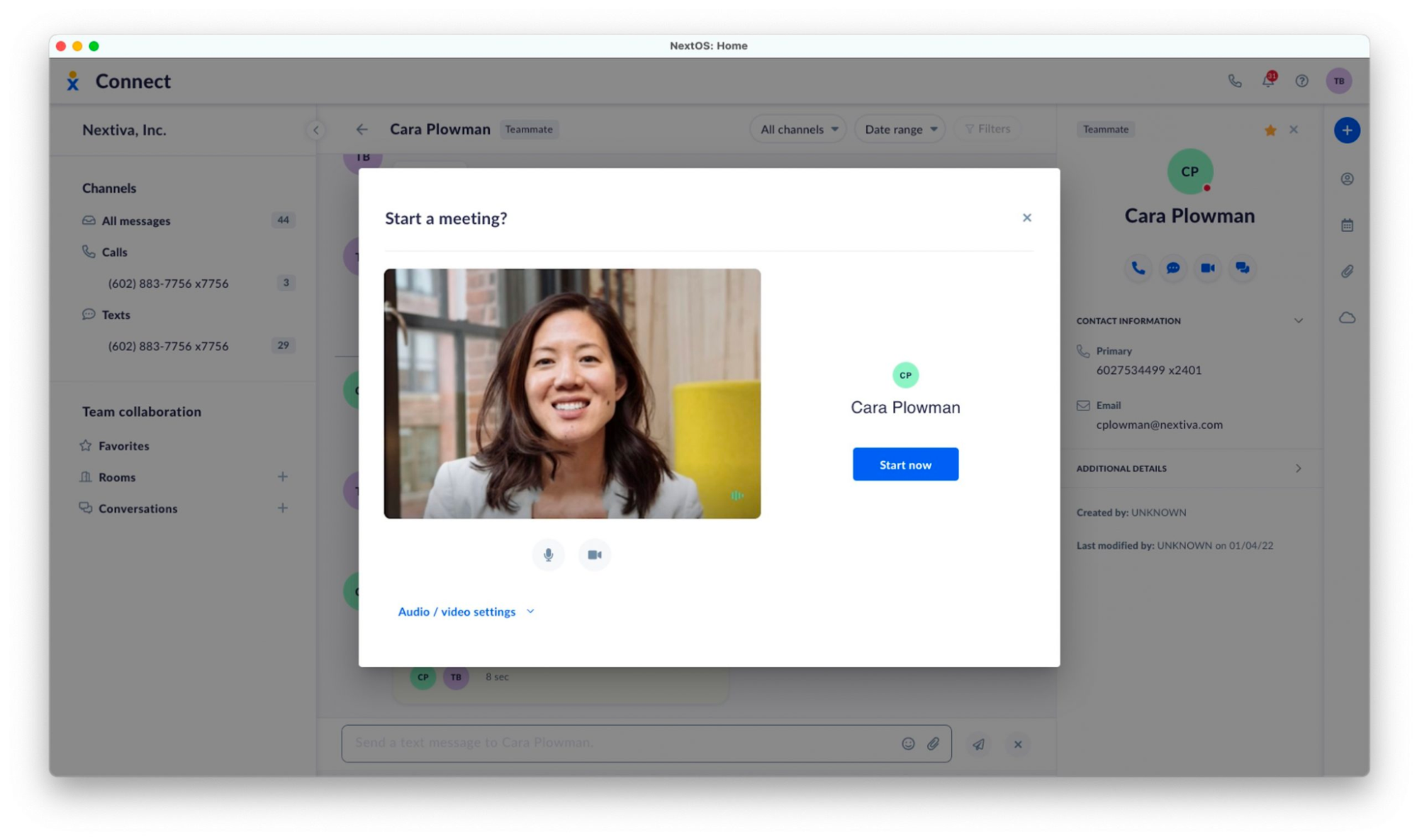
Task: Expand the Additional Details section
Action: coord(1299,468)
